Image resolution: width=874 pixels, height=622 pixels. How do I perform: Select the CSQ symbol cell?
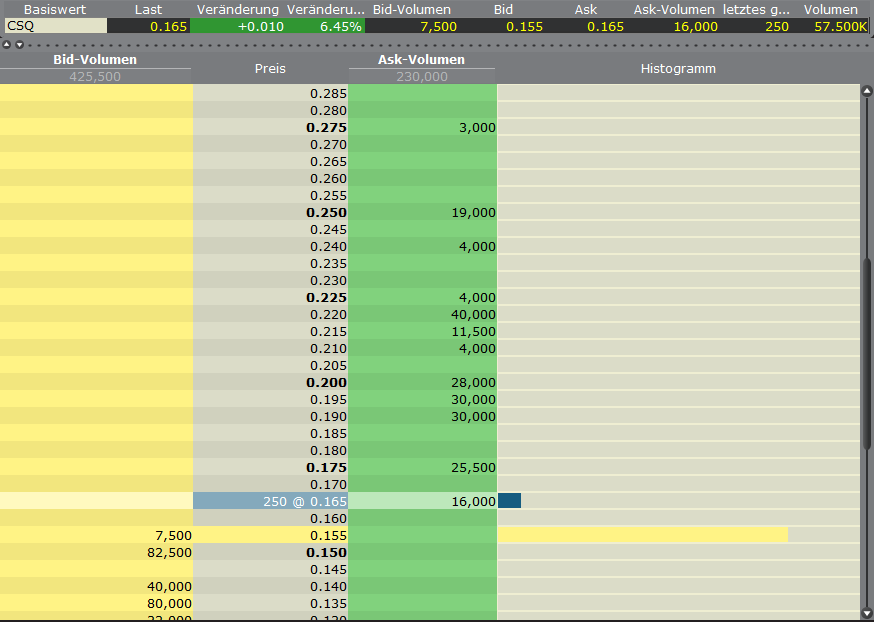(55, 26)
